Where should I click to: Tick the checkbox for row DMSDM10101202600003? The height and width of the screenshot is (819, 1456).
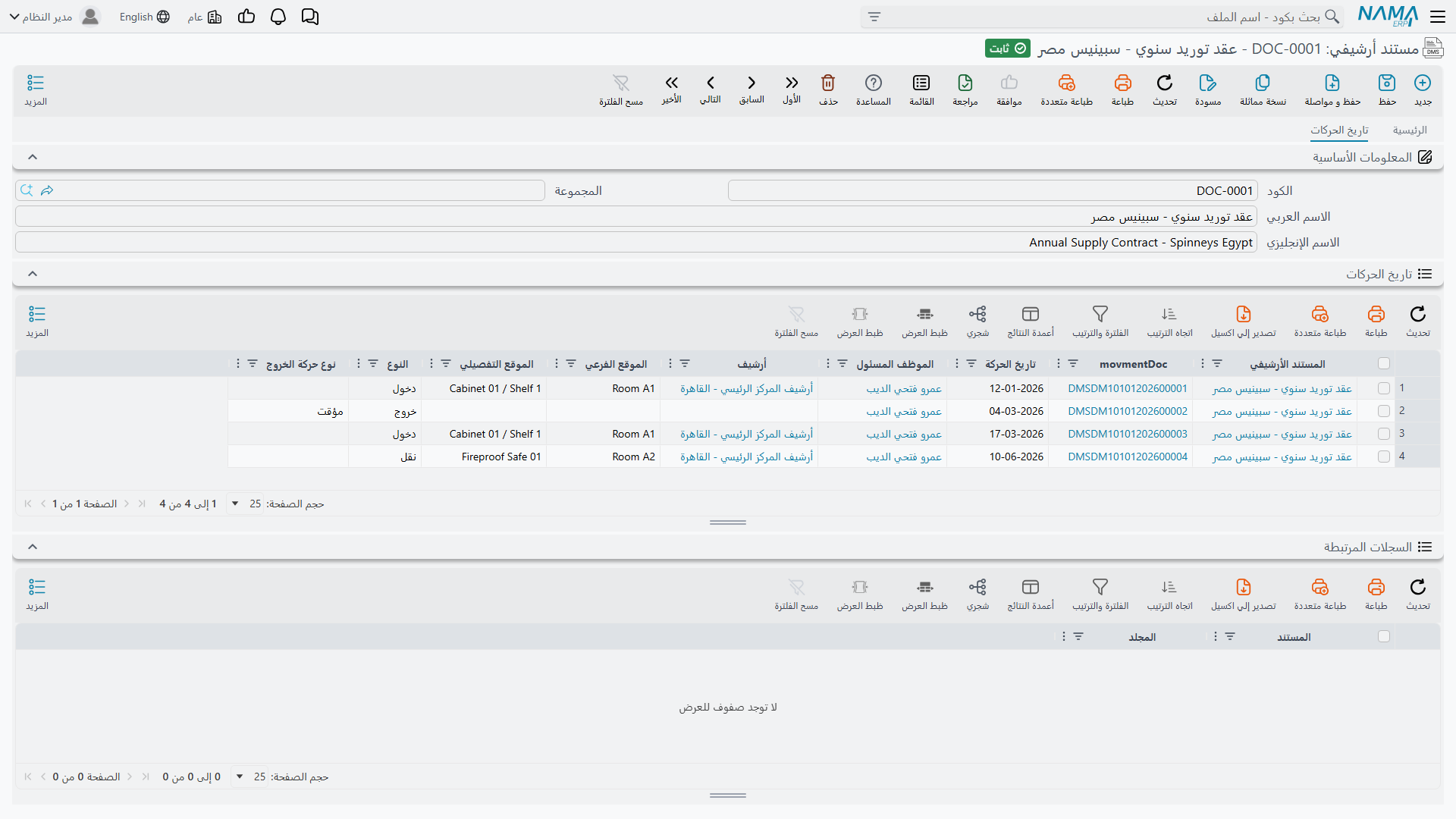click(x=1384, y=434)
